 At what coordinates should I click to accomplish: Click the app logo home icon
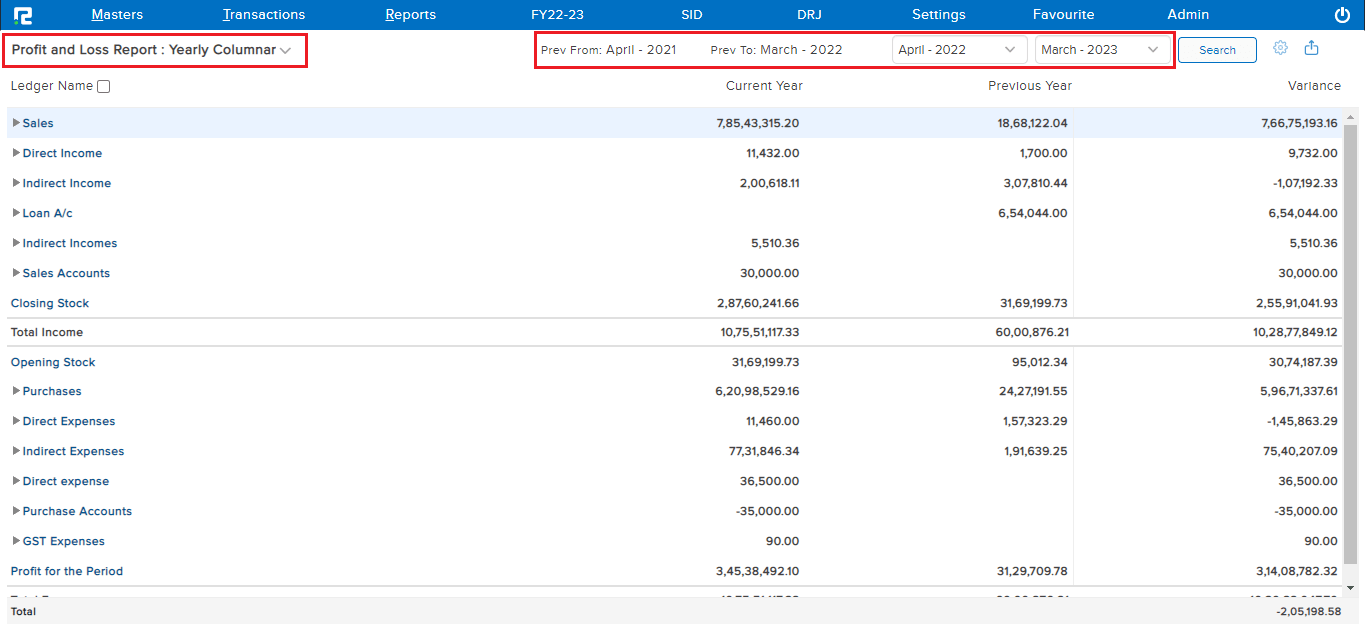[23, 15]
